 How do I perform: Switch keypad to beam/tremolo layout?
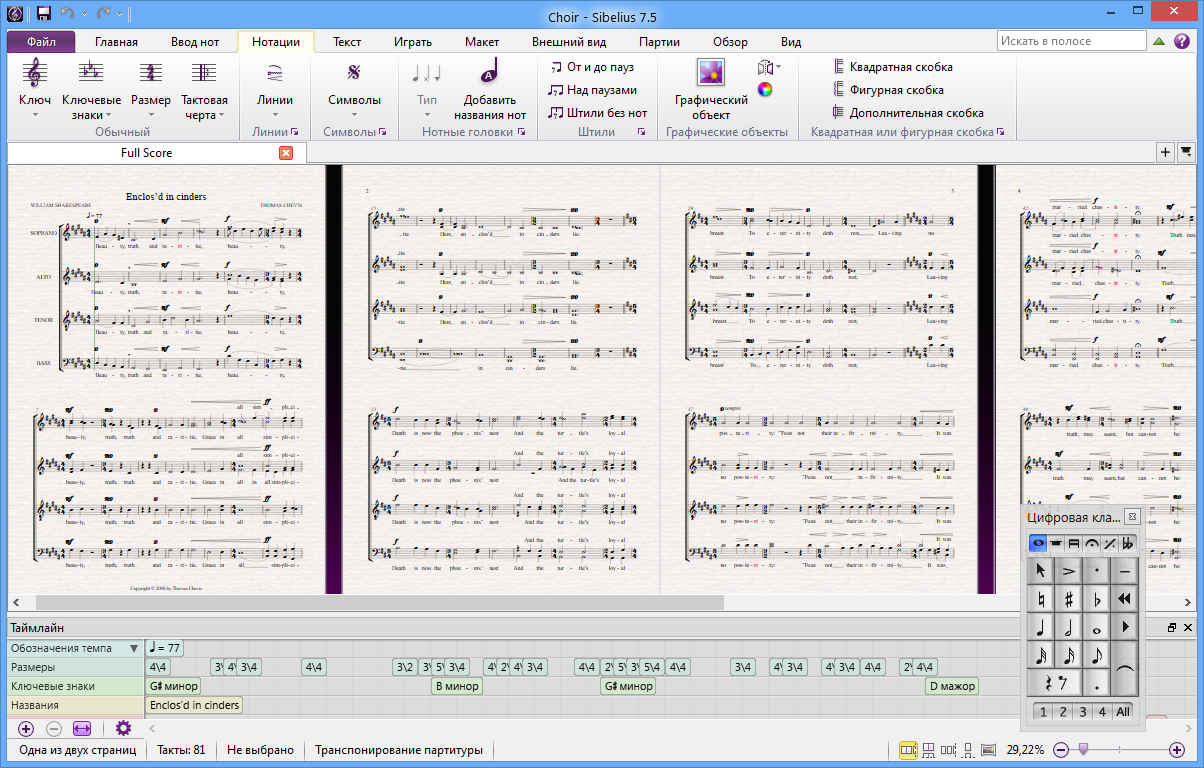1075,544
